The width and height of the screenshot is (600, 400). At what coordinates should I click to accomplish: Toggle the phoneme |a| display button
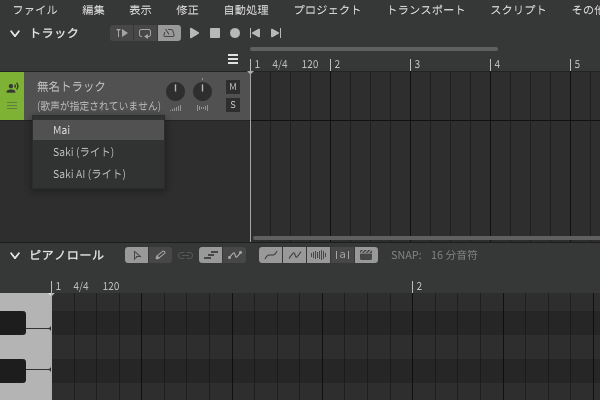[342, 255]
